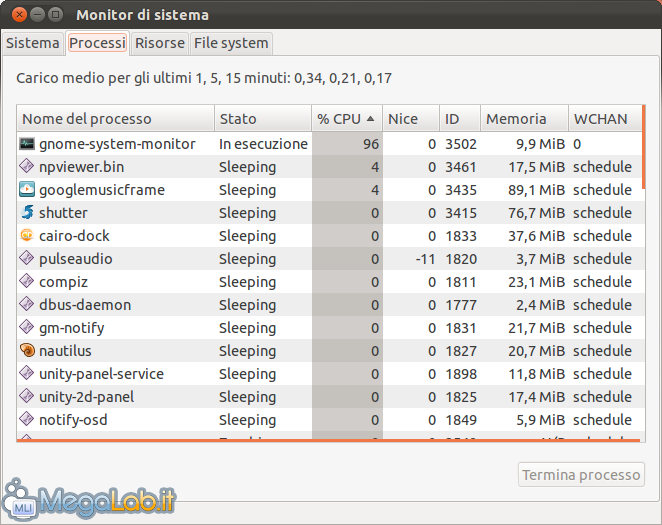Select the nautilus process name

tap(65, 351)
